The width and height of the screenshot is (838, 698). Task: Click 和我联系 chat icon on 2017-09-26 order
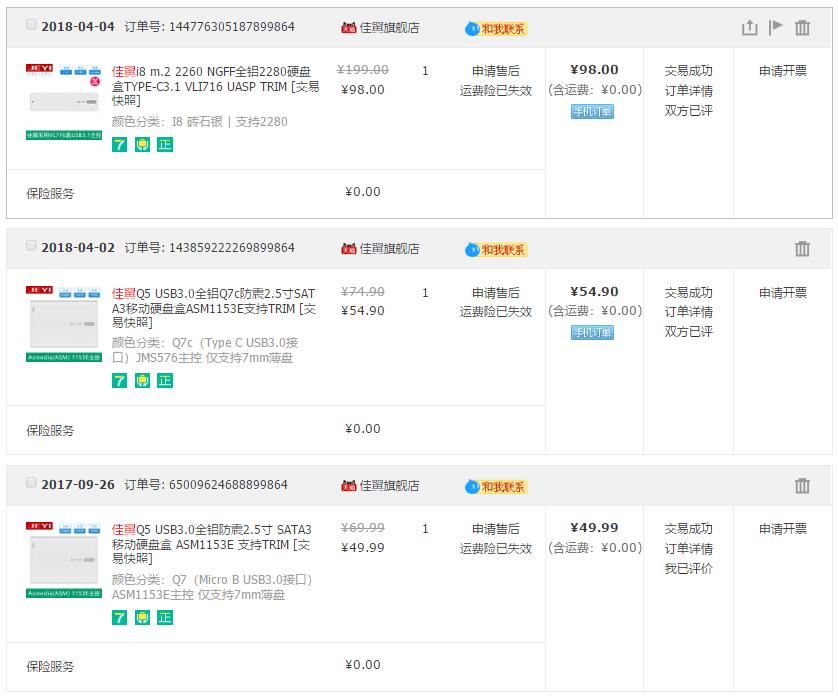pos(496,487)
